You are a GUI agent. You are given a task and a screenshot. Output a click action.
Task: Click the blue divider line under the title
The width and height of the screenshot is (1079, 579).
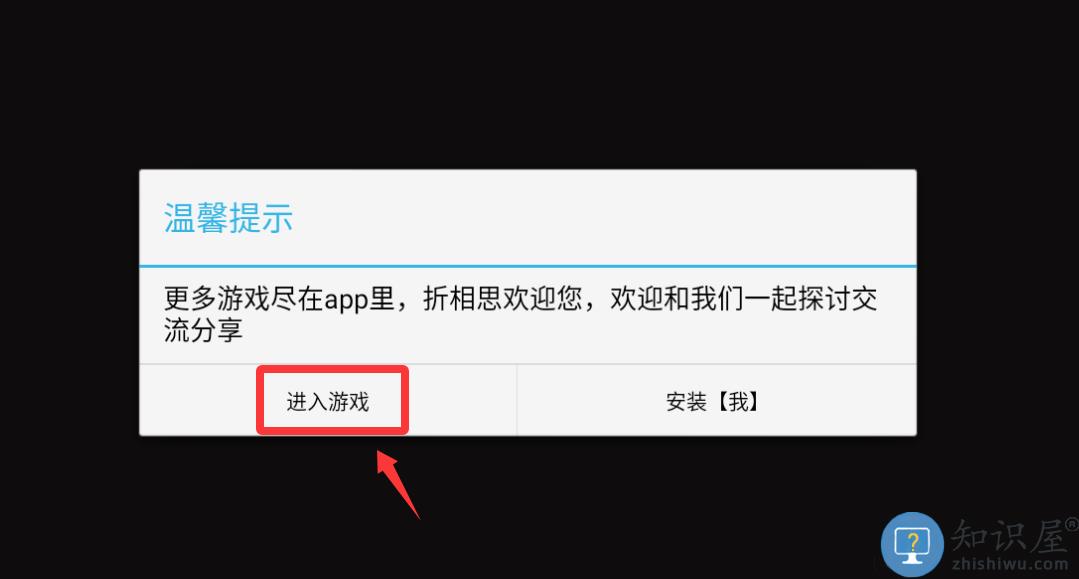tap(528, 266)
